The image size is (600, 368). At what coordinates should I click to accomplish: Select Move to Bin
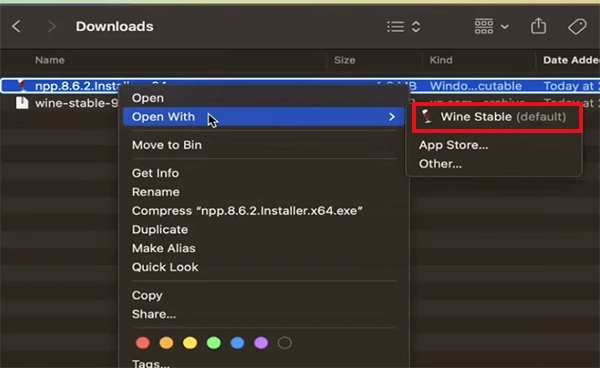166,145
